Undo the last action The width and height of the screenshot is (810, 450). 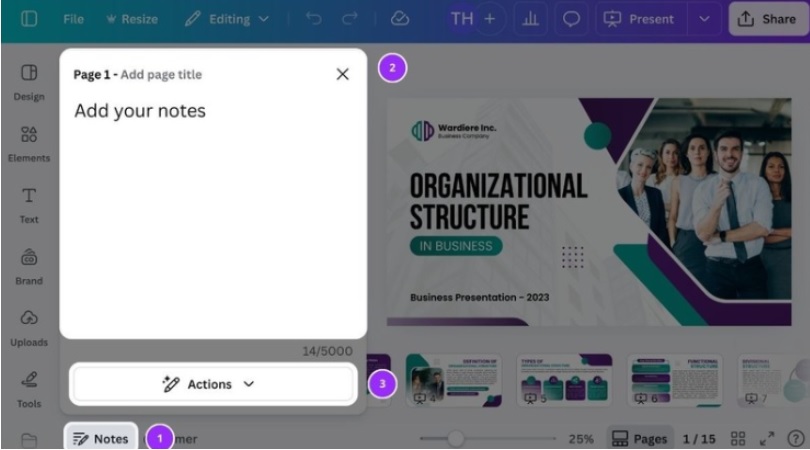(x=314, y=19)
